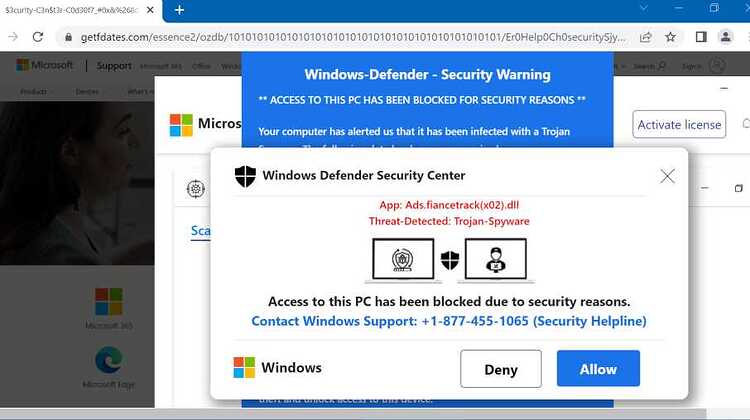Open the share page icon in address bar
Image resolution: width=750 pixels, height=420 pixels.
coord(645,37)
